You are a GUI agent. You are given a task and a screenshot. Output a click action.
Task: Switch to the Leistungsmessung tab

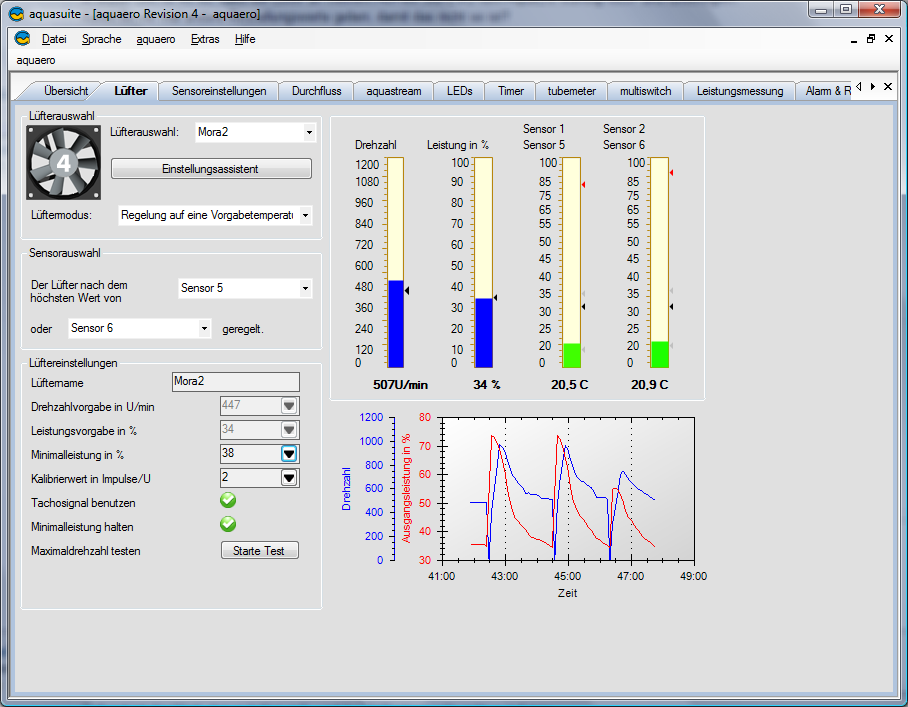[739, 91]
